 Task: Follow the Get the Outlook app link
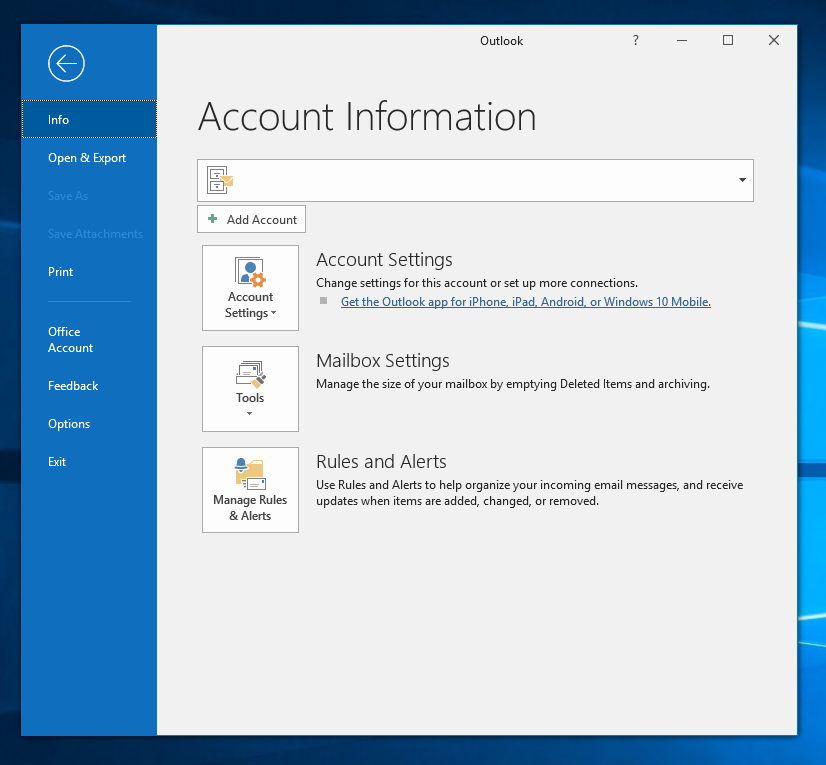[526, 302]
